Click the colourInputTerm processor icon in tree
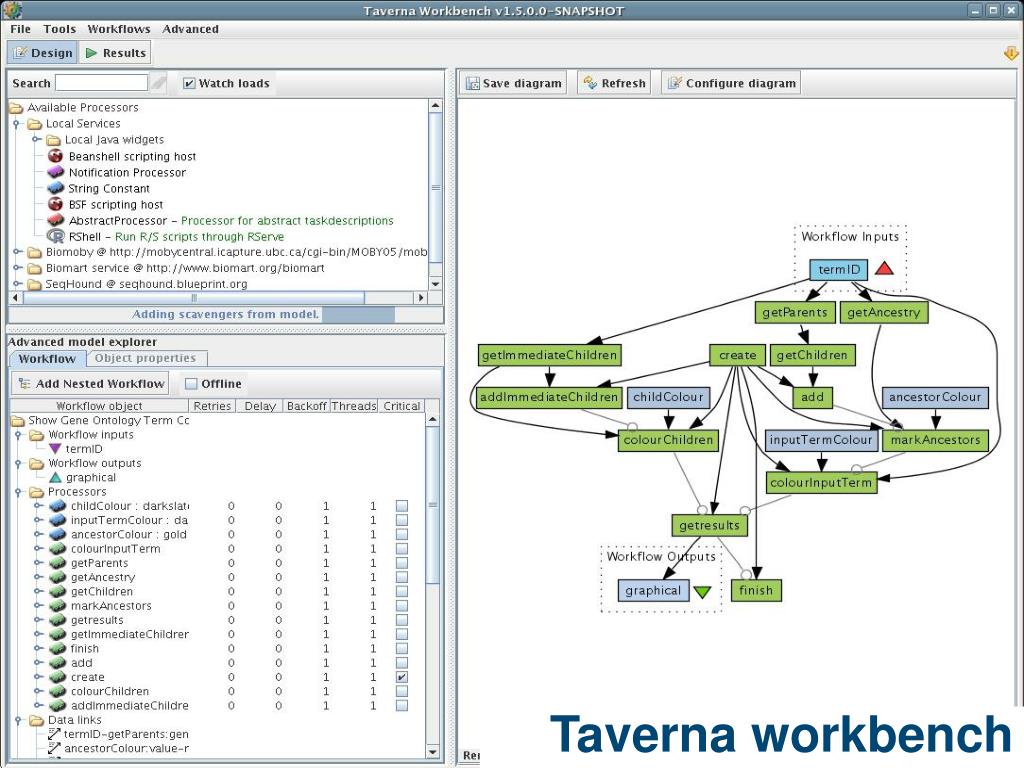 [x=57, y=549]
